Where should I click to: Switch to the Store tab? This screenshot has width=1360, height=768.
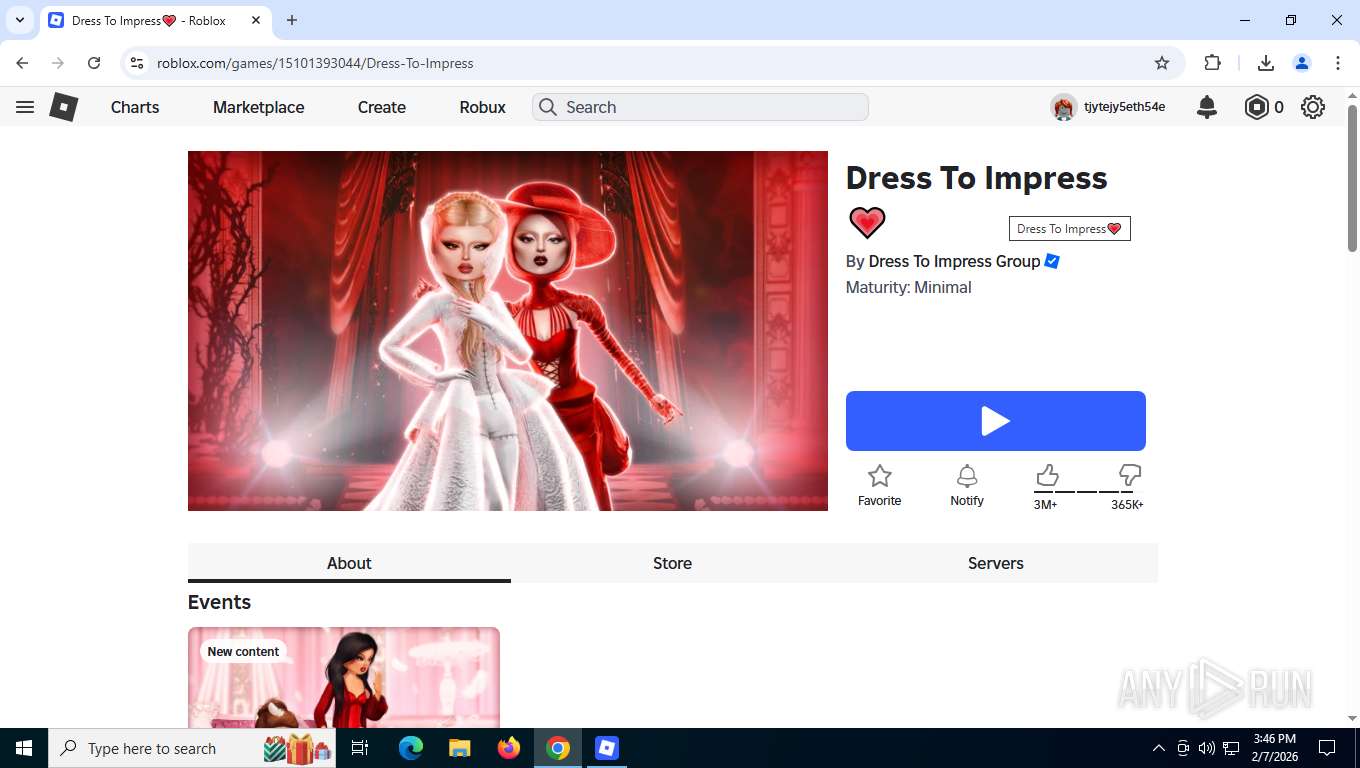pyautogui.click(x=672, y=563)
